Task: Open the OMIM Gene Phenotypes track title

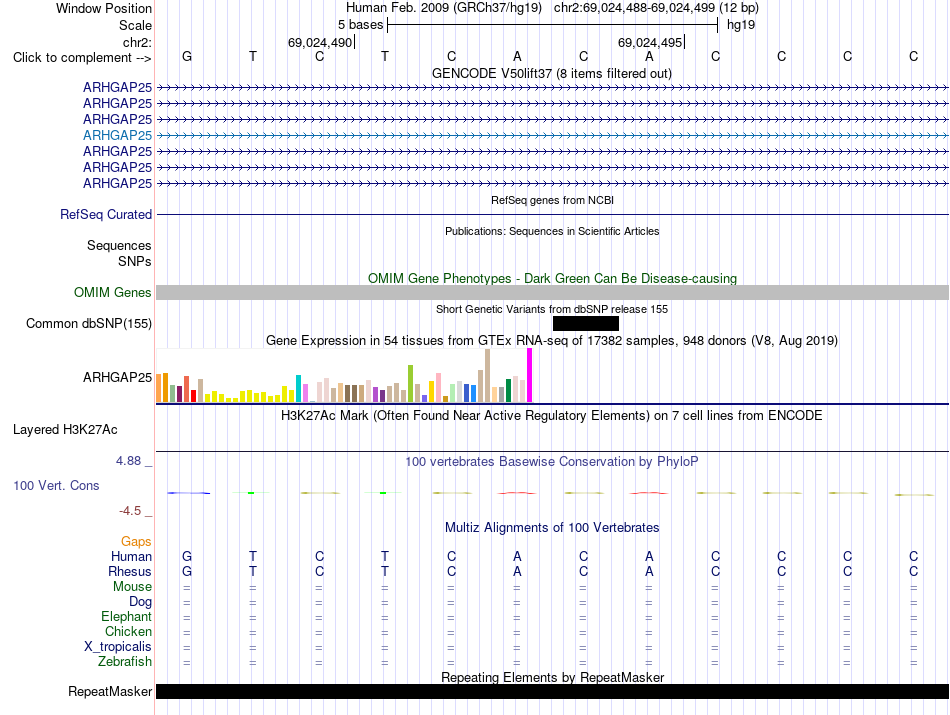Action: [x=552, y=278]
